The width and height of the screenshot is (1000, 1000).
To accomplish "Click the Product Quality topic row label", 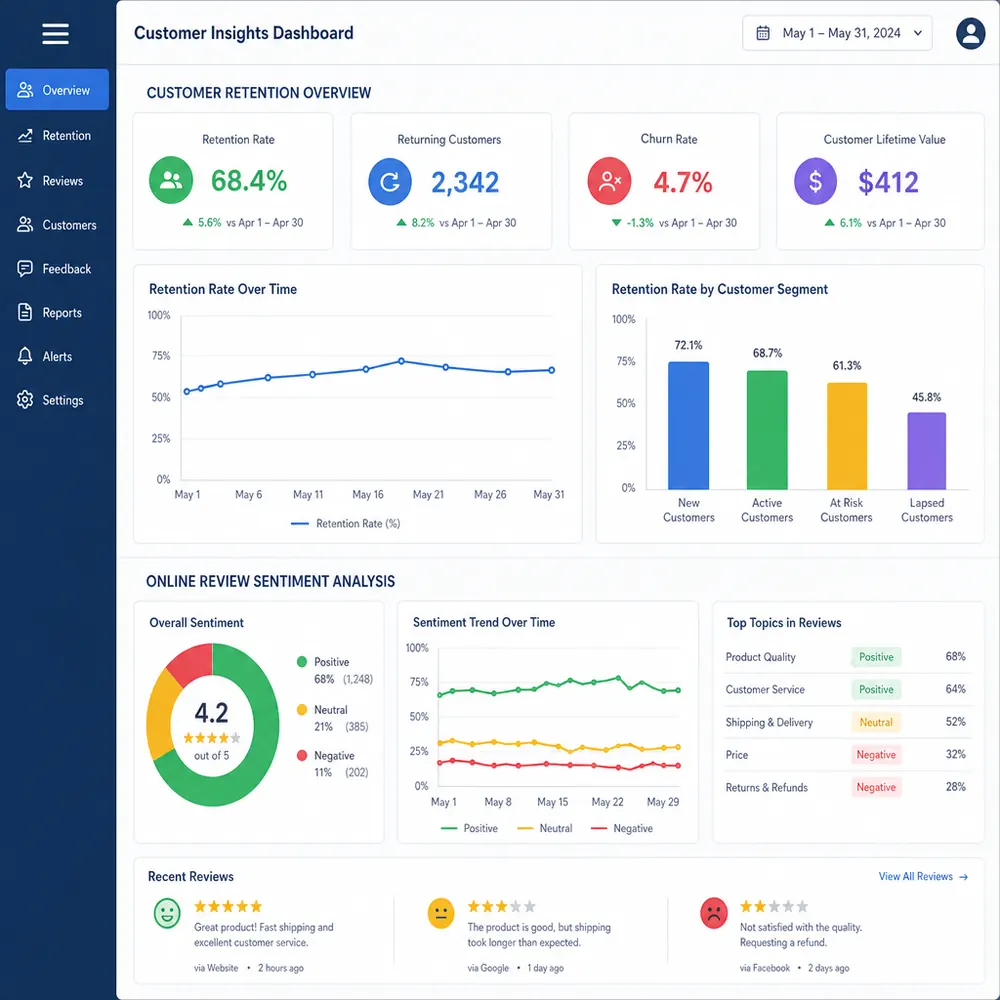I will [760, 657].
